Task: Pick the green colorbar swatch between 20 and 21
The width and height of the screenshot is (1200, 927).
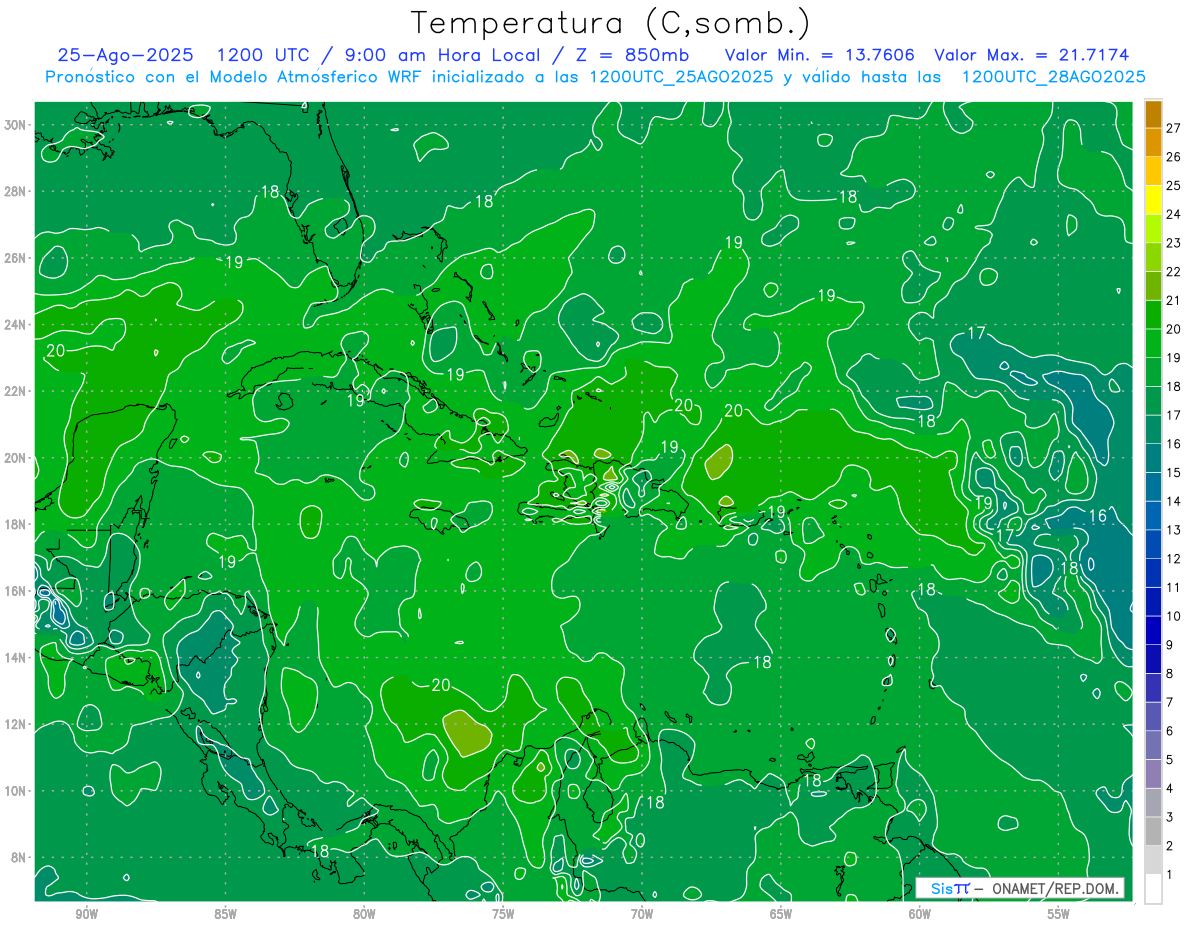Action: click(1153, 315)
